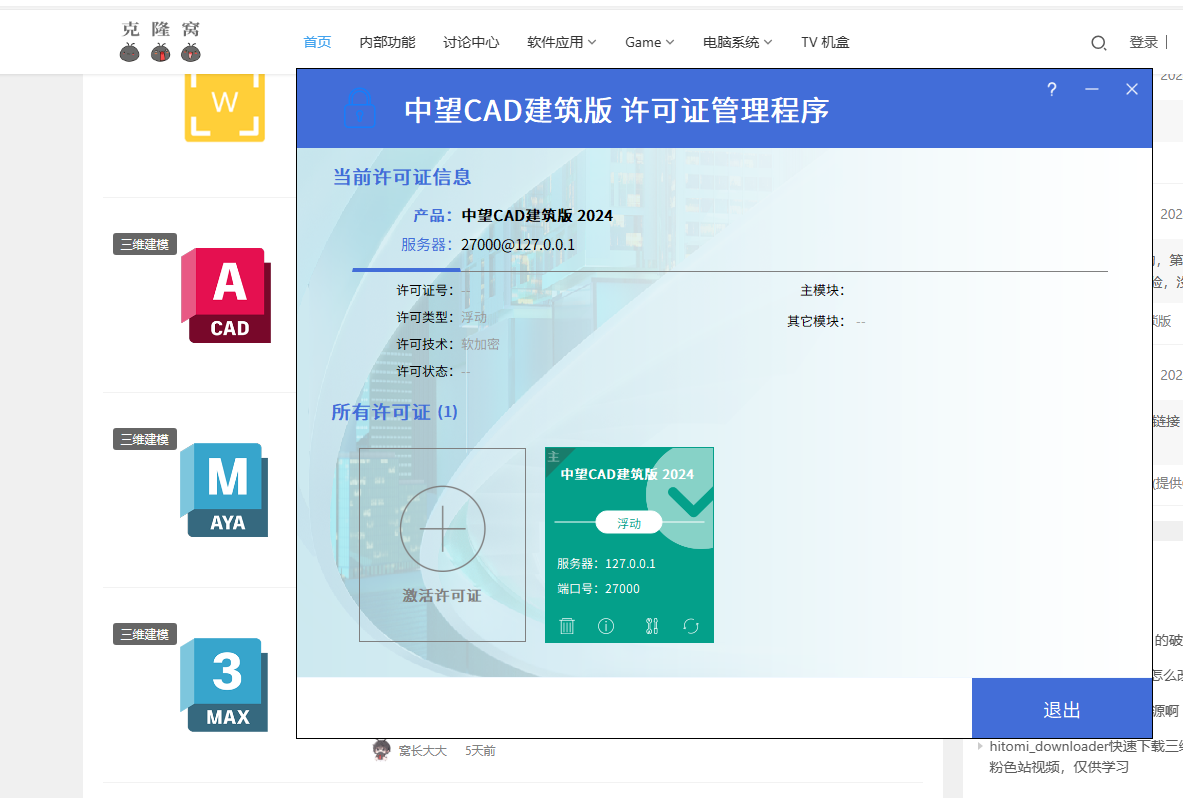This screenshot has width=1183, height=798.
Task: Open the AutoCAD app icon in website list
Action: (x=226, y=295)
